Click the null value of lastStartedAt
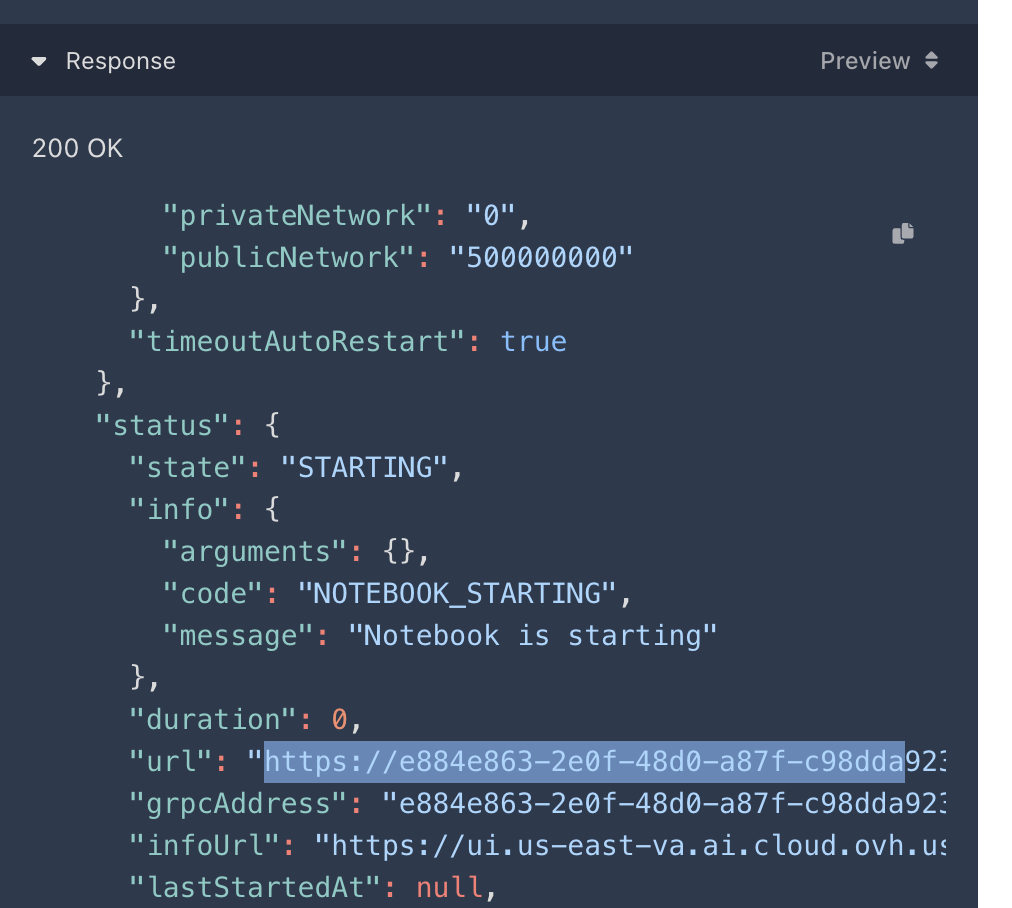This screenshot has width=1012, height=908. click(449, 887)
